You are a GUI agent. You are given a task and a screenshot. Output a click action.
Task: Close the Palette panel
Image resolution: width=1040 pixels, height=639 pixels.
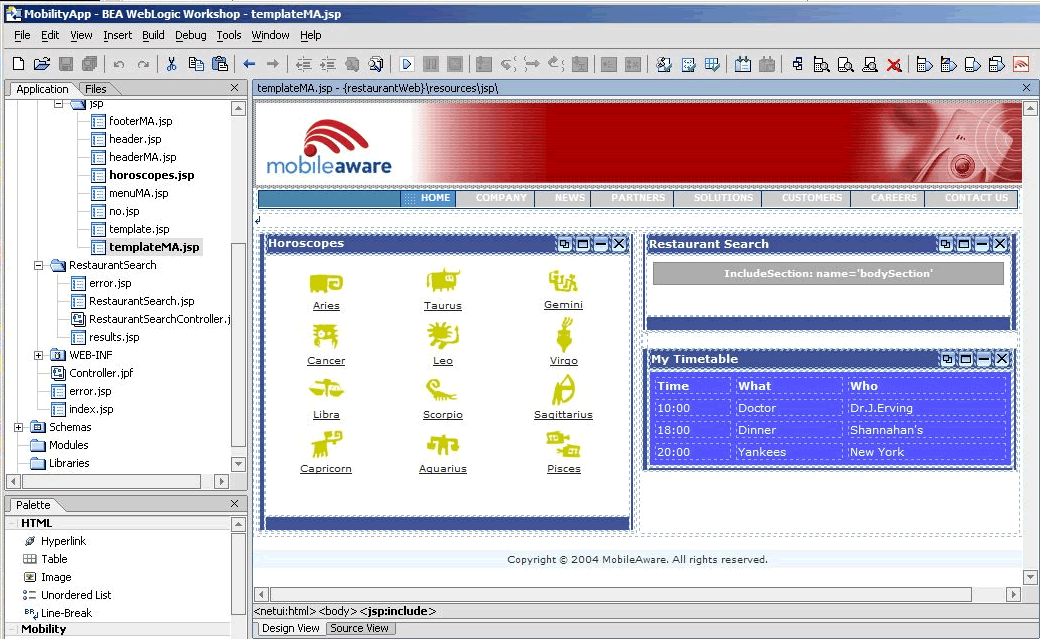[234, 504]
